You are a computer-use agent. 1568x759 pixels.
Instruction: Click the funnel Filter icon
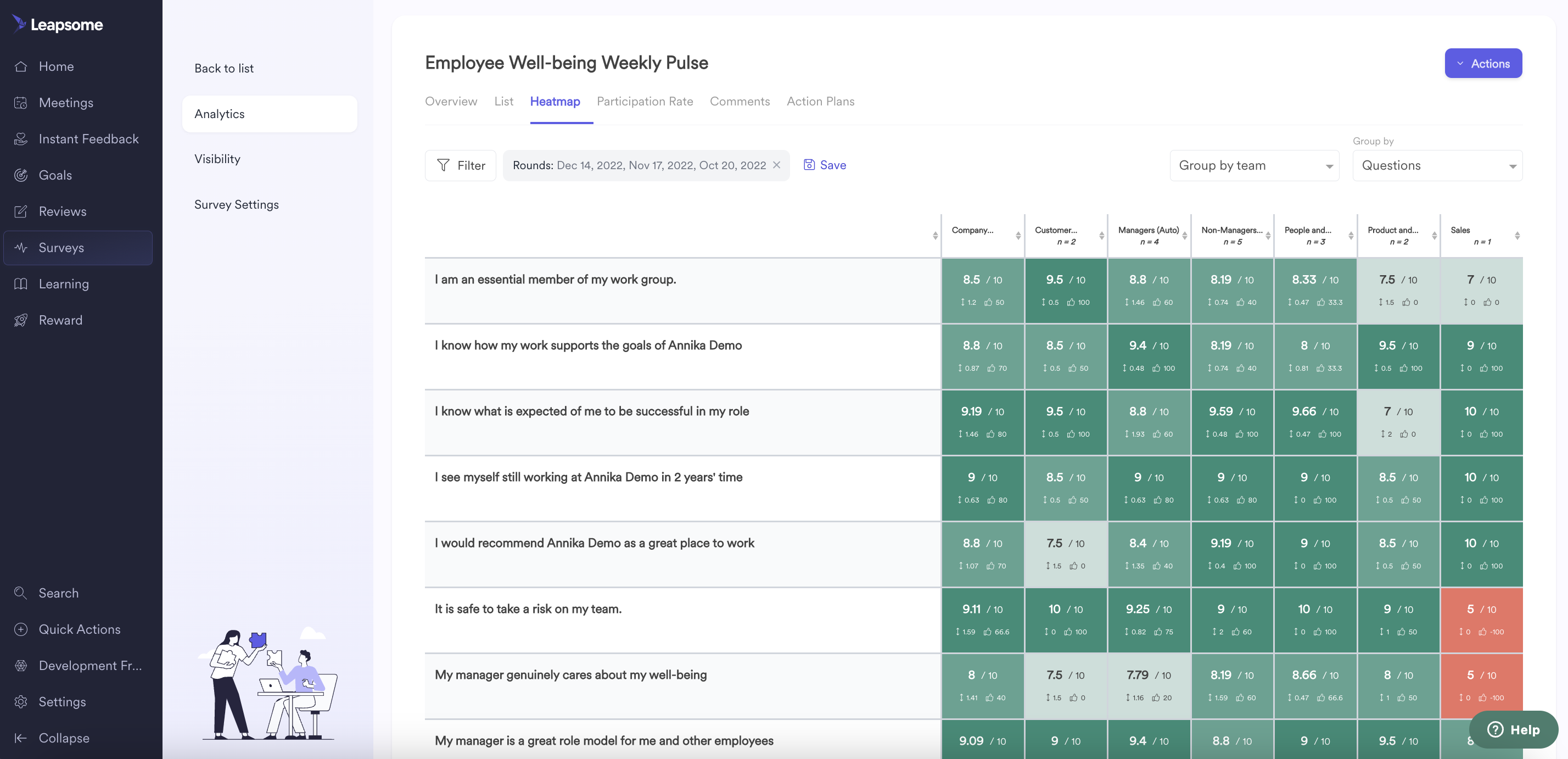coord(443,165)
